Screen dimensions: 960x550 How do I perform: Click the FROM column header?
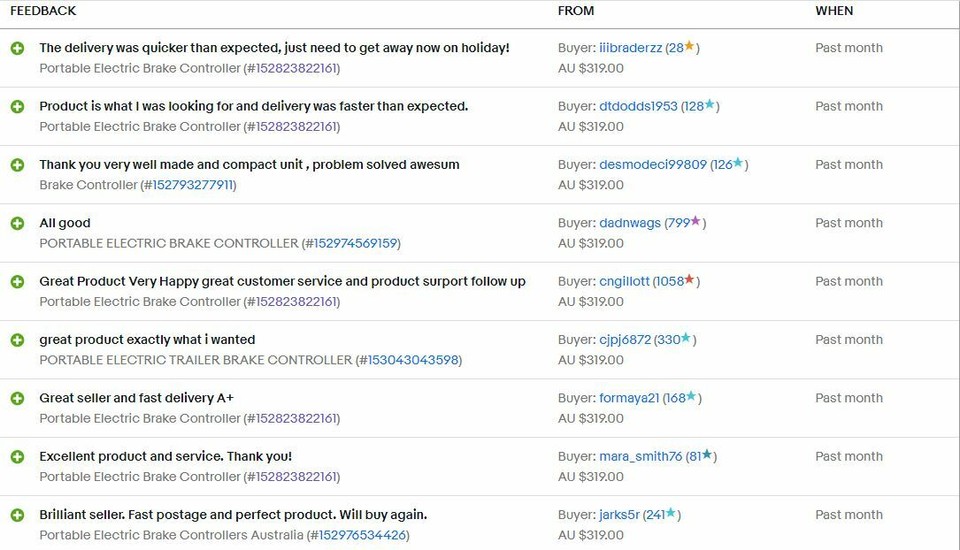click(576, 11)
